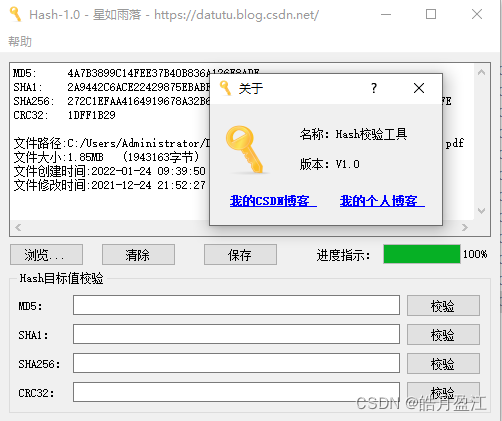Click the CRC32 value 1DFF1B29
502x421 pixels.
tap(92, 115)
